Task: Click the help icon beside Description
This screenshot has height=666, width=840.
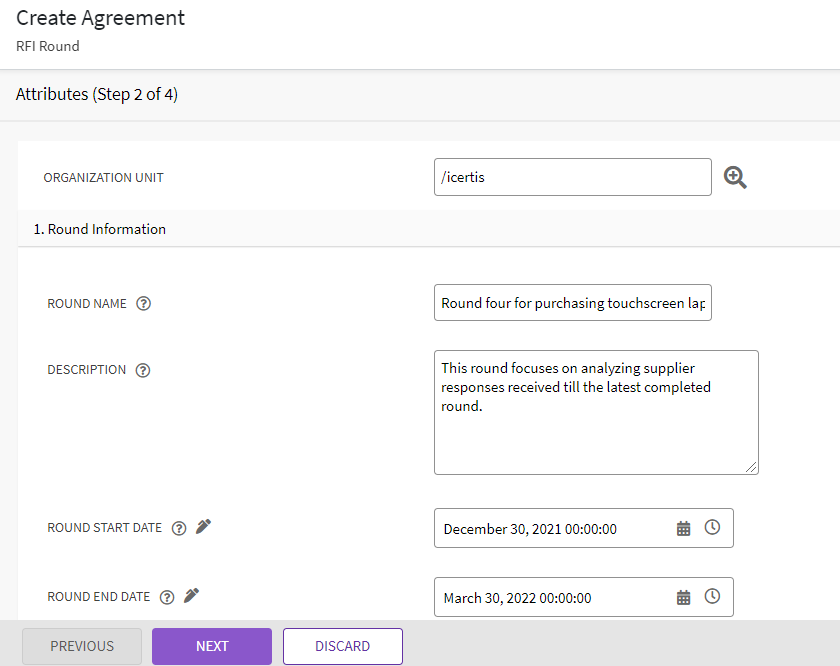Action: (x=143, y=370)
